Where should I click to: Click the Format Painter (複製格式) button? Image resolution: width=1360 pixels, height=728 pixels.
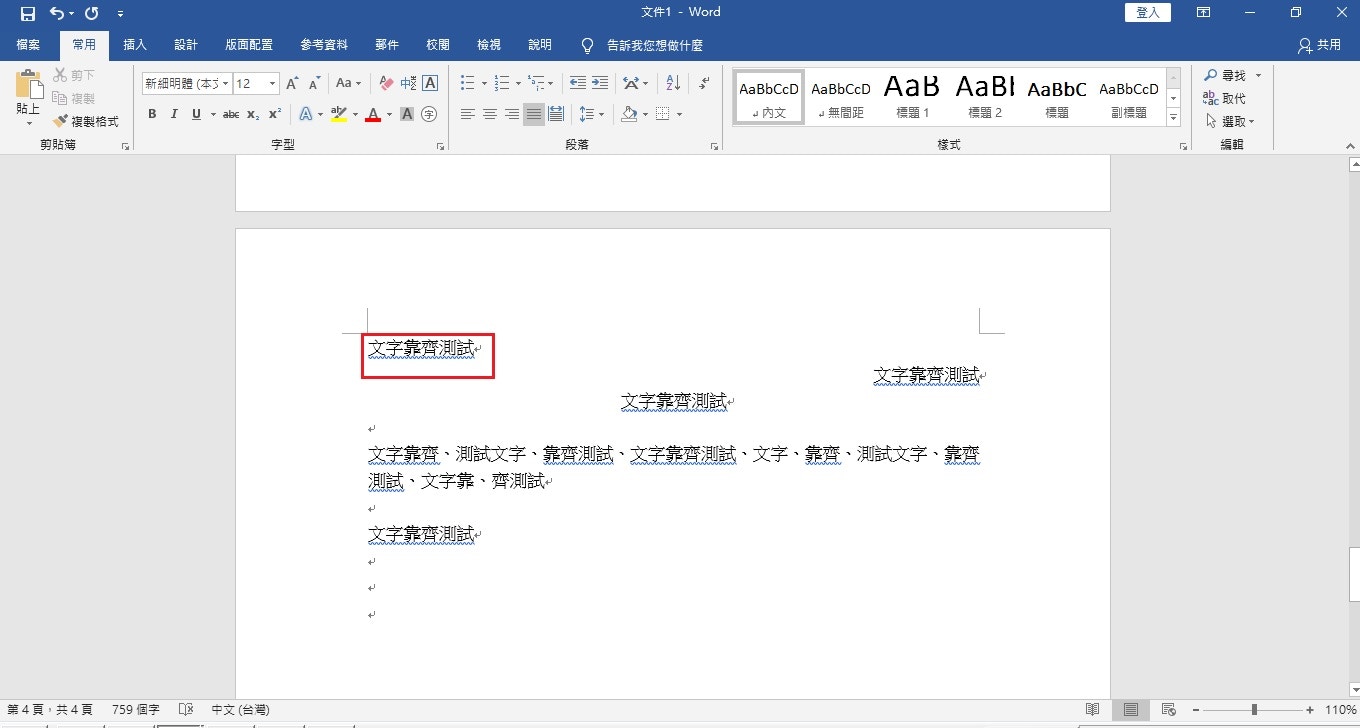point(86,121)
